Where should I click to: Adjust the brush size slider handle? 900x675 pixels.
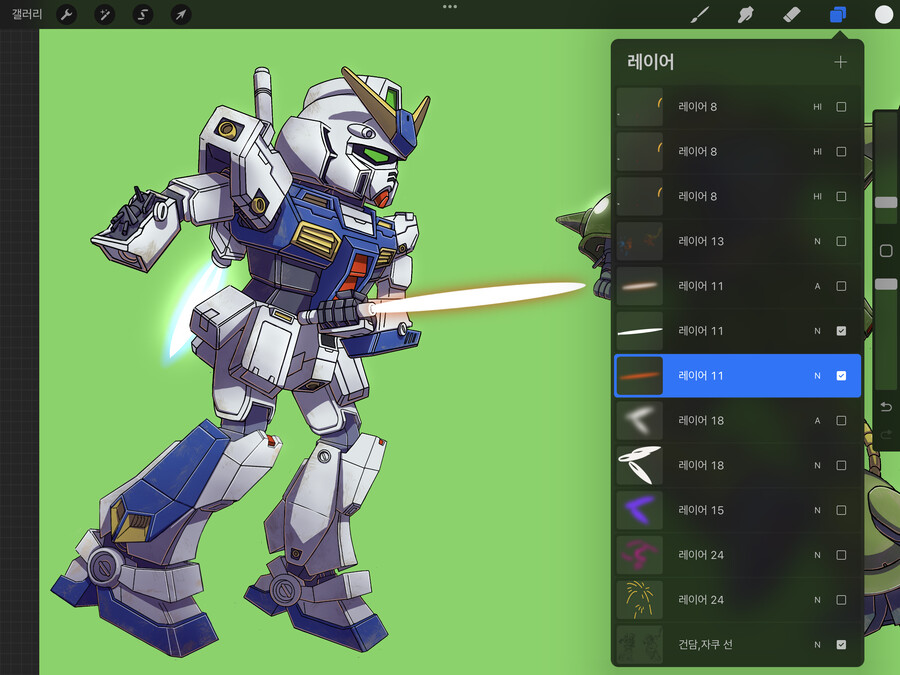click(x=886, y=202)
